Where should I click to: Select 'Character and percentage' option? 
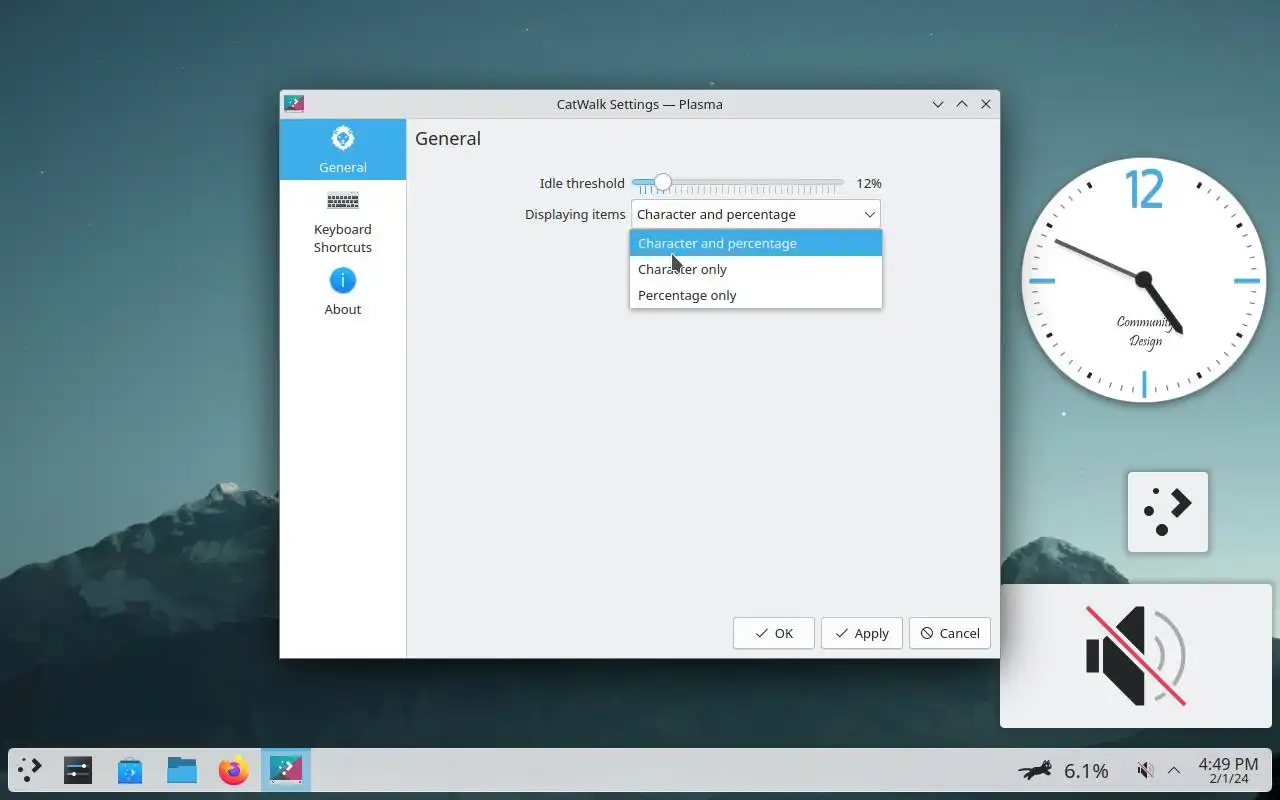click(x=756, y=243)
